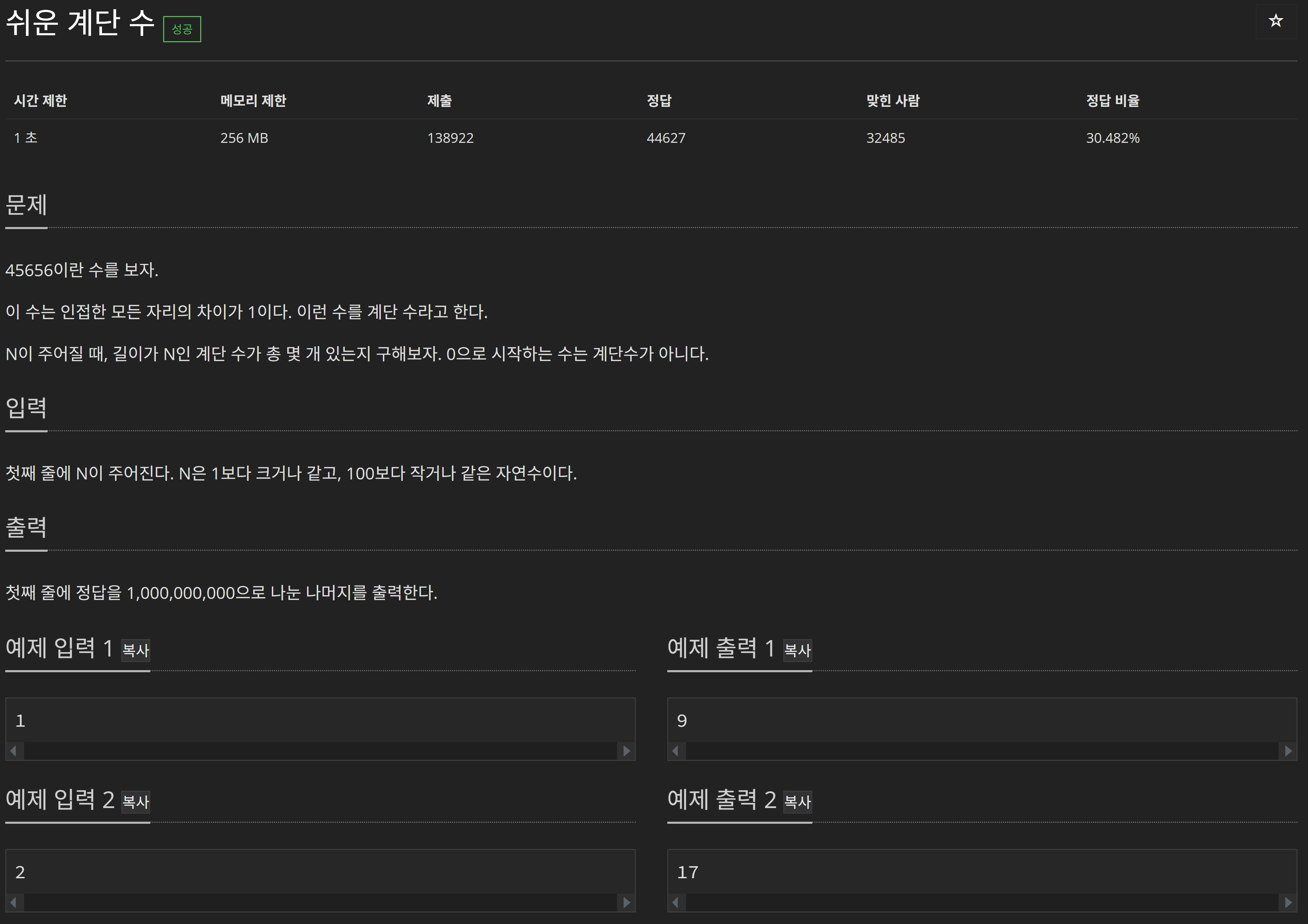Copy 예제 입력 2 with 복사 button
Screen dimensions: 1308x924
(136, 801)
